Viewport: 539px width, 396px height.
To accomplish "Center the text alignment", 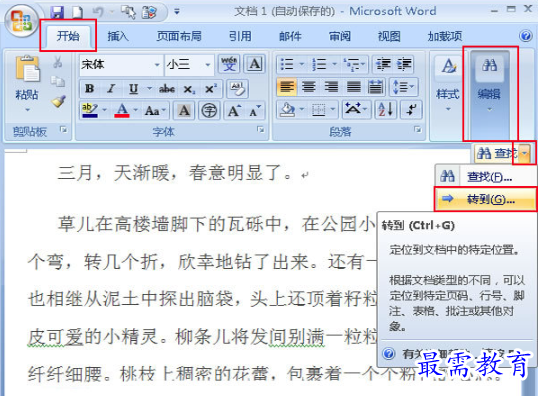I will point(309,87).
